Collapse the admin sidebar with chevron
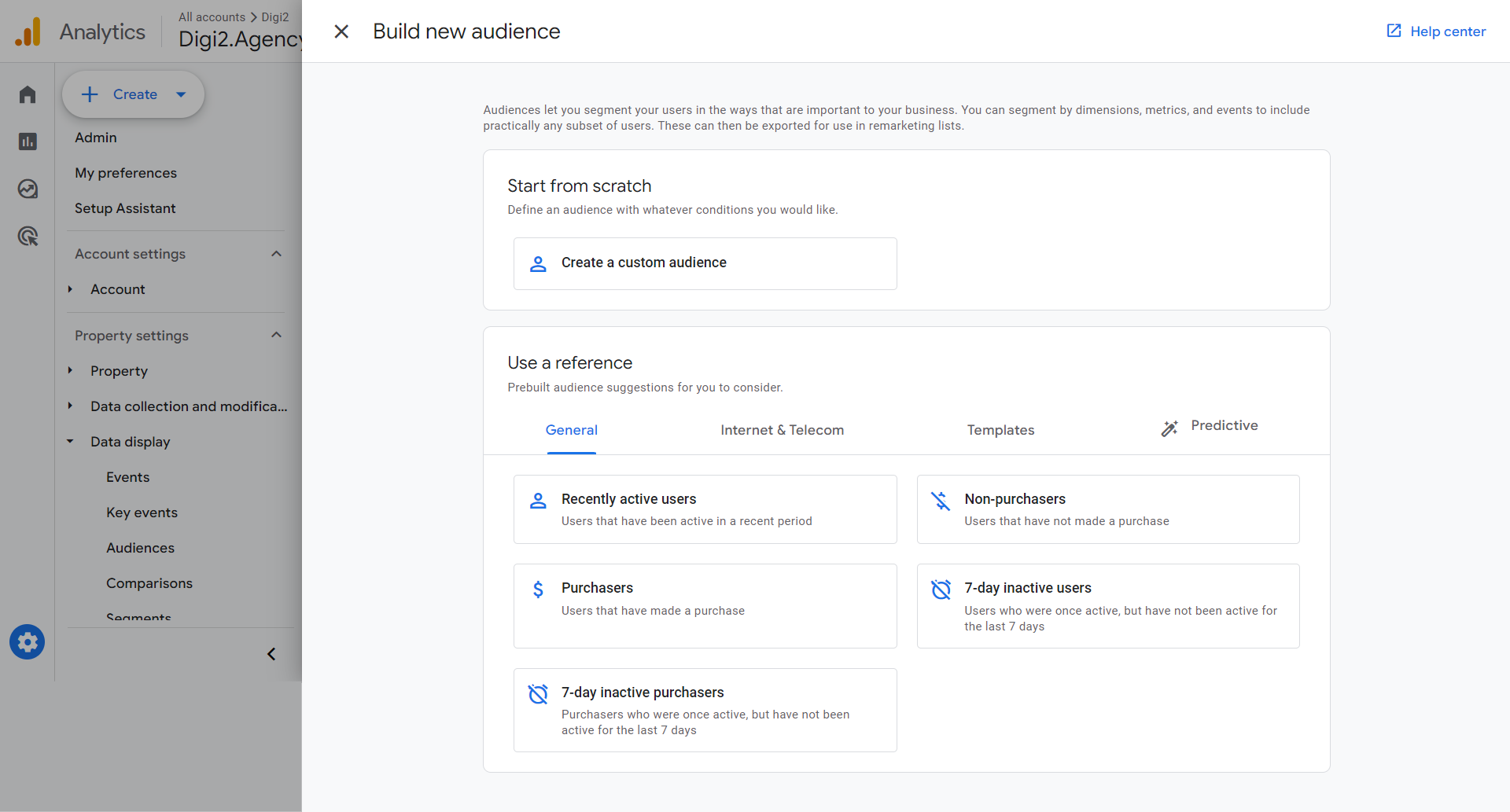This screenshot has height=812, width=1510. 271,654
